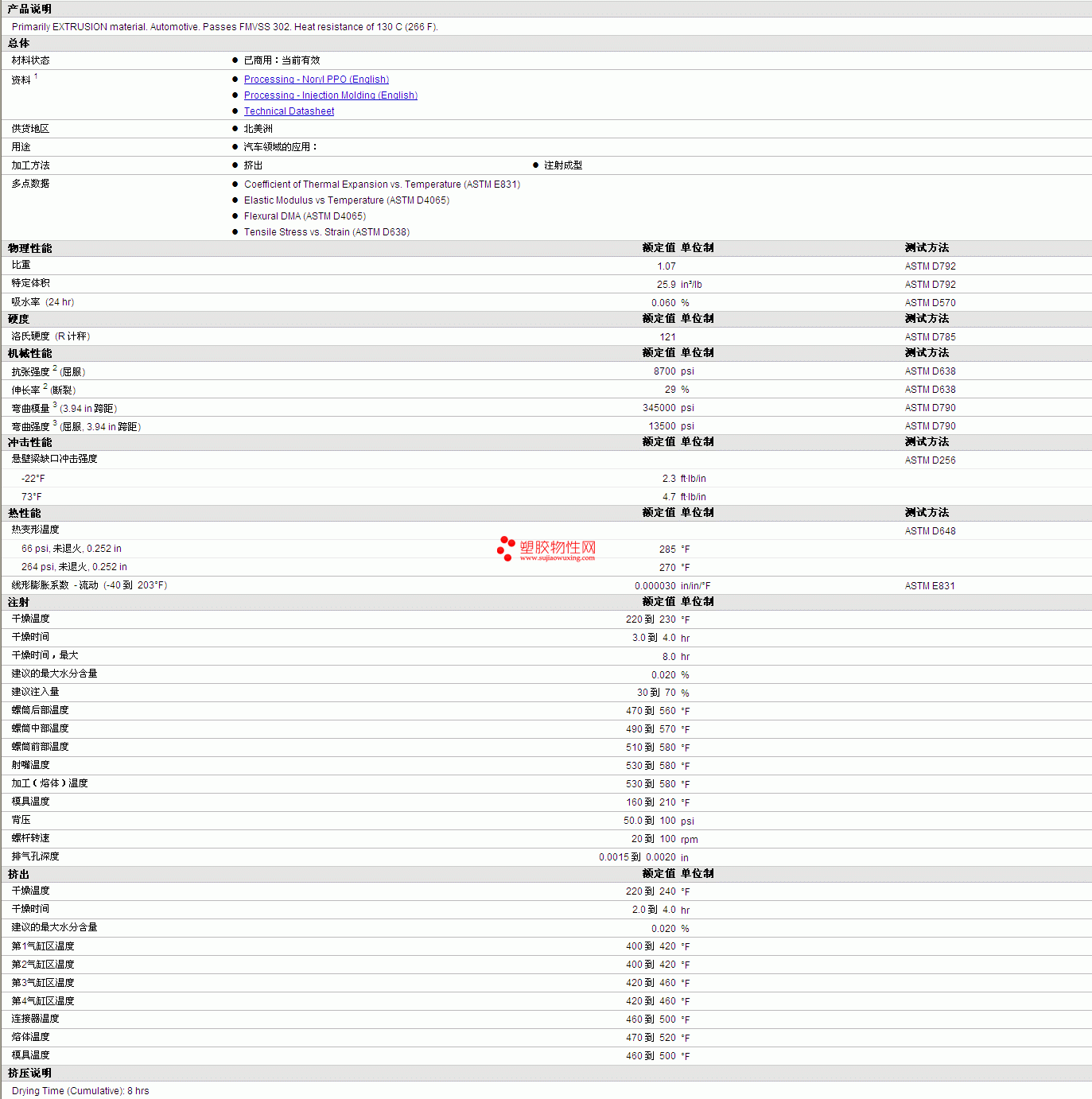The image size is (1092, 1099).
Task: Click the 螺筒前部温度 row label
Action: pyautogui.click(x=41, y=747)
